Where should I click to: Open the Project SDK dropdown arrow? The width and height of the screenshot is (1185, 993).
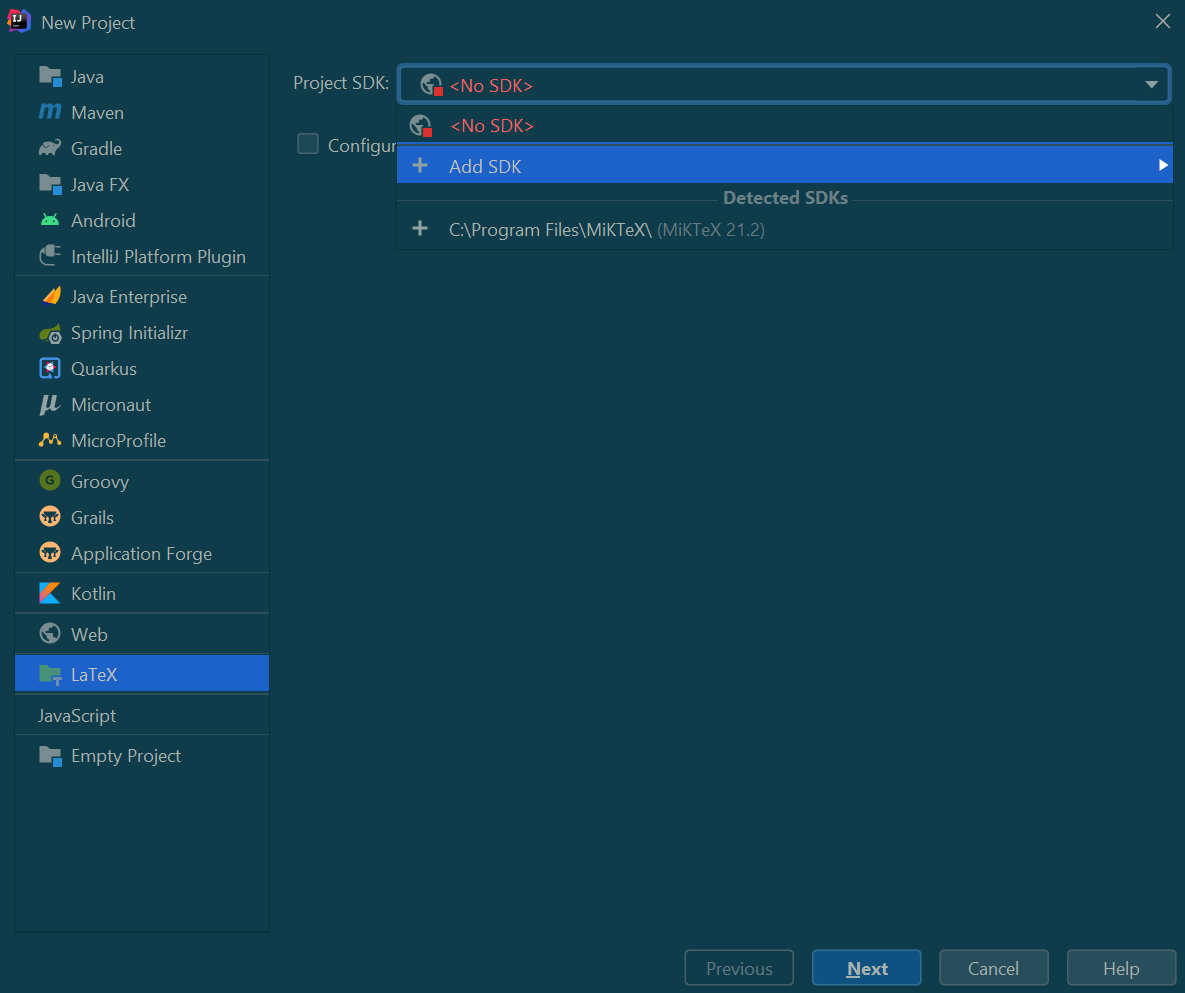(x=1150, y=84)
